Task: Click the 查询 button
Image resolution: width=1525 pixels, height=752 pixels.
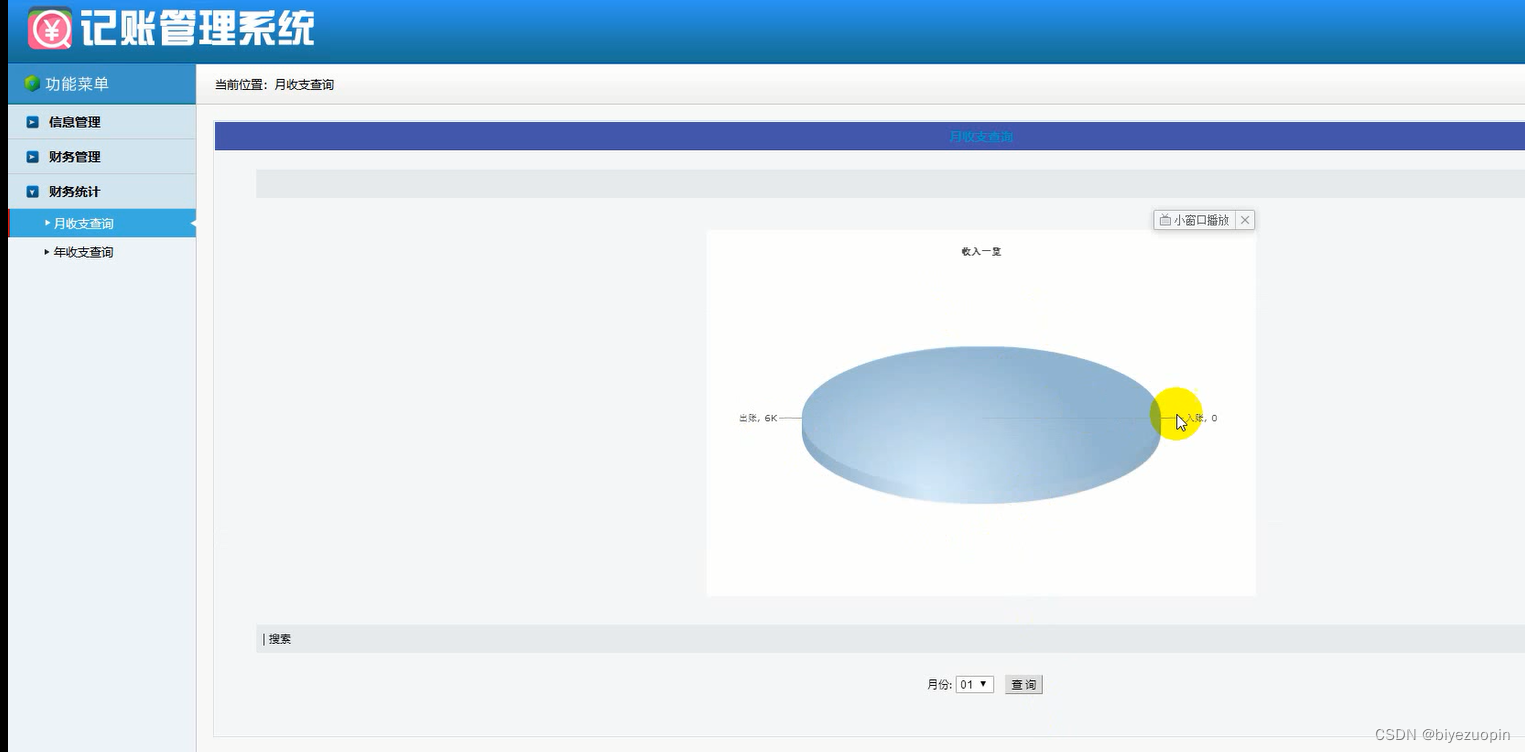Action: (1023, 685)
